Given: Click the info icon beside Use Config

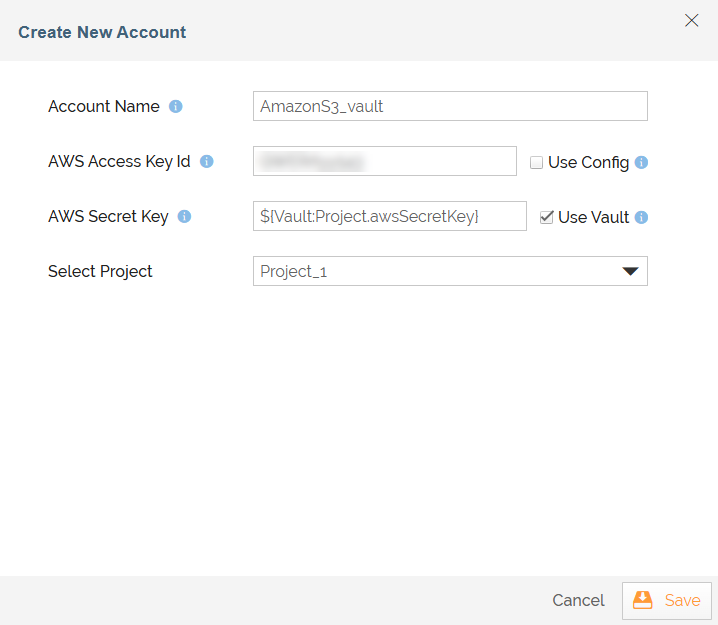Looking at the screenshot, I should click(641, 162).
